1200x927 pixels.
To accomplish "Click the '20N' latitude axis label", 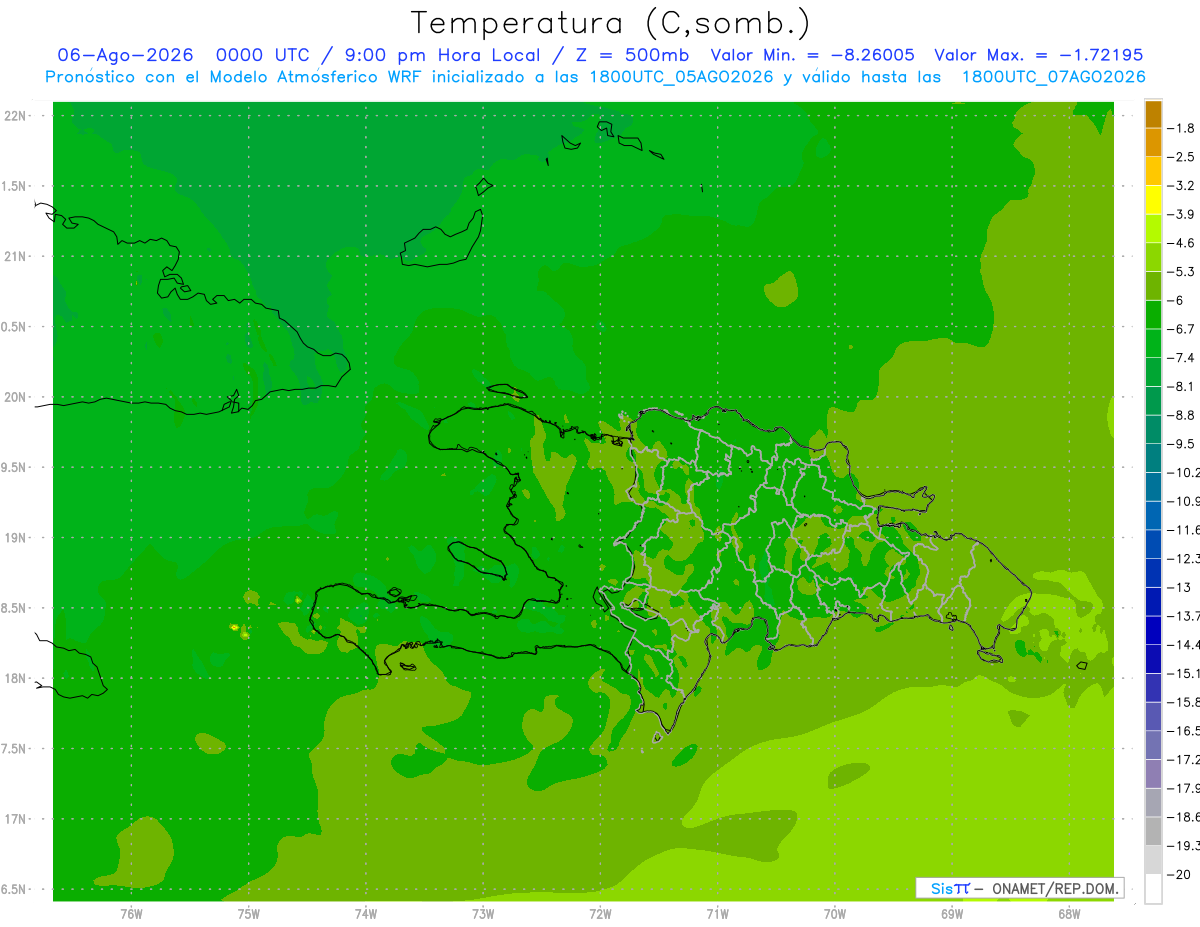I will [x=16, y=397].
